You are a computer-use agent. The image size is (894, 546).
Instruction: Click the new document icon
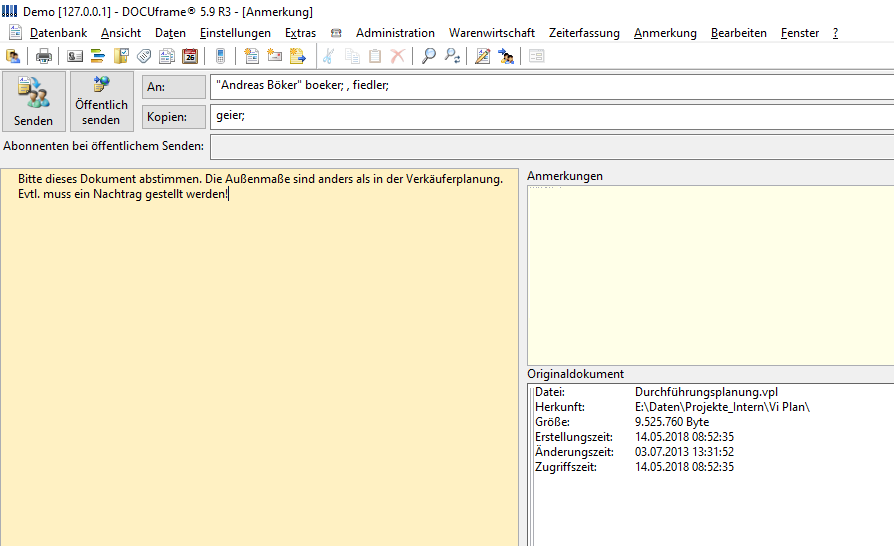point(251,56)
